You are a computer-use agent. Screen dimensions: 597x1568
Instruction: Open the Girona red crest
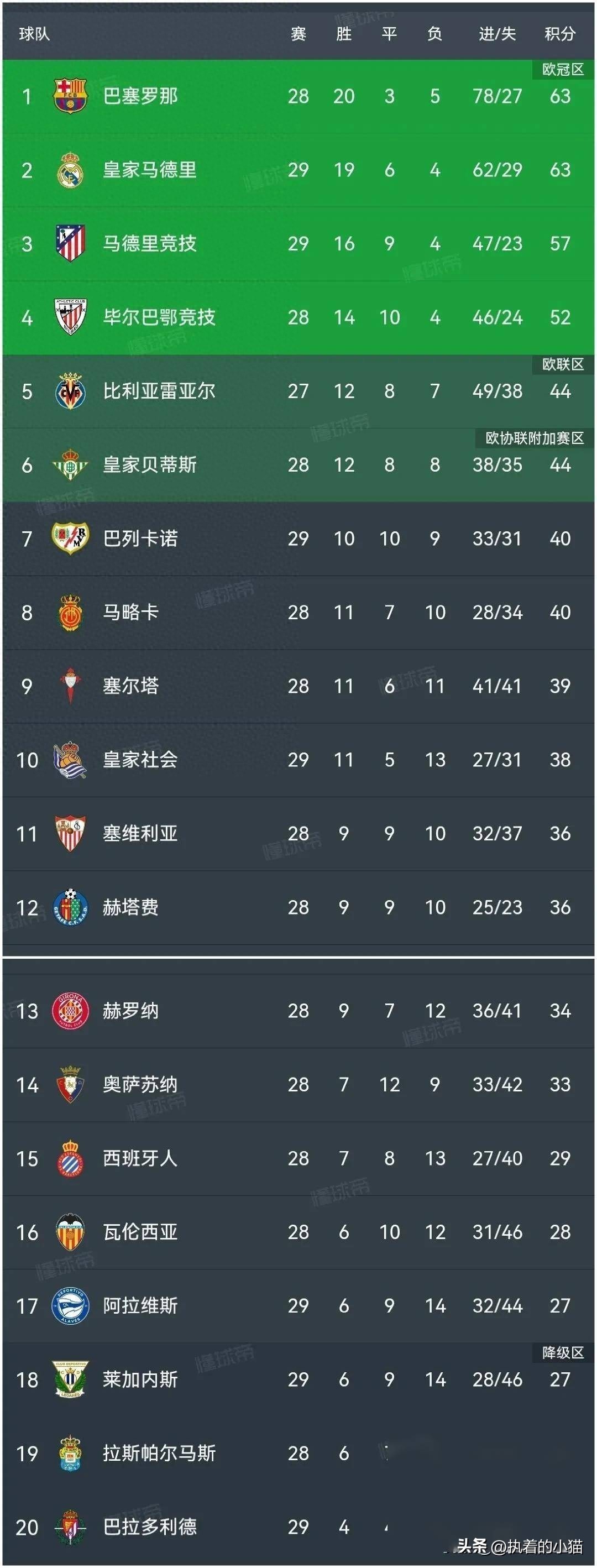click(x=70, y=1011)
